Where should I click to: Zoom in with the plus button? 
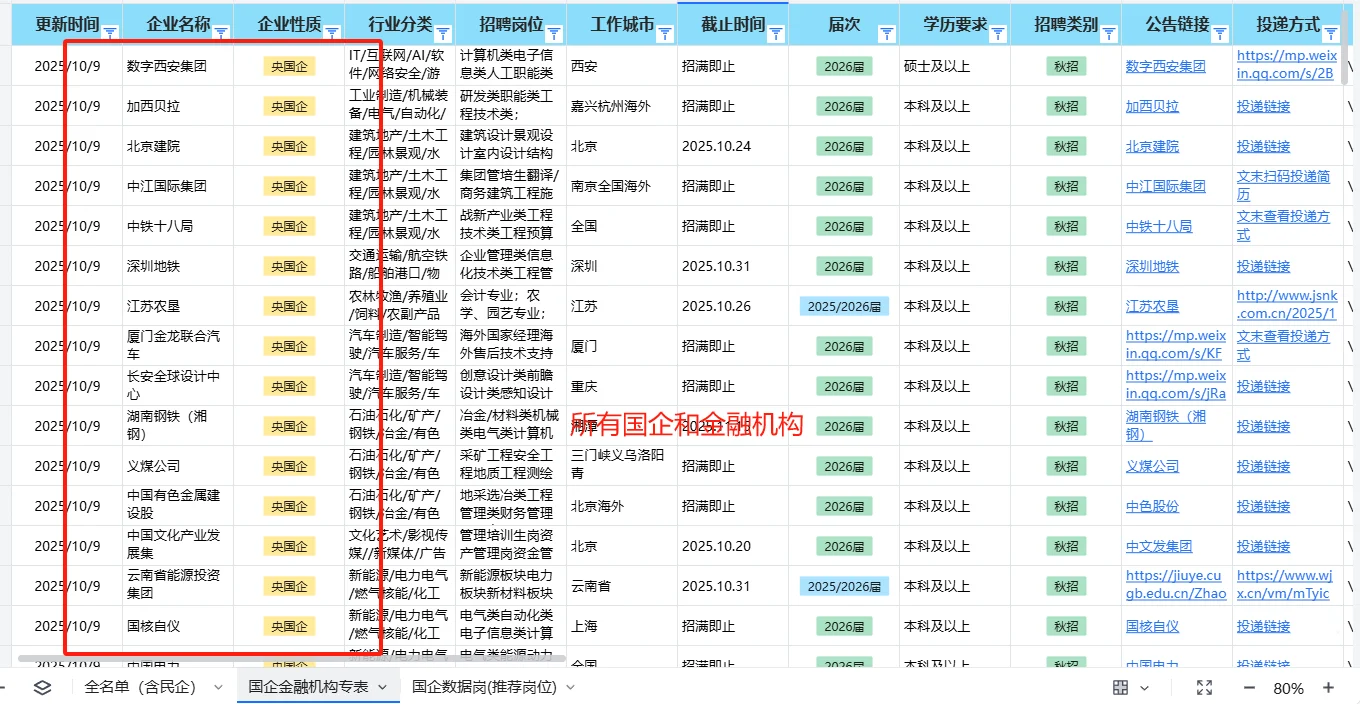1329,688
